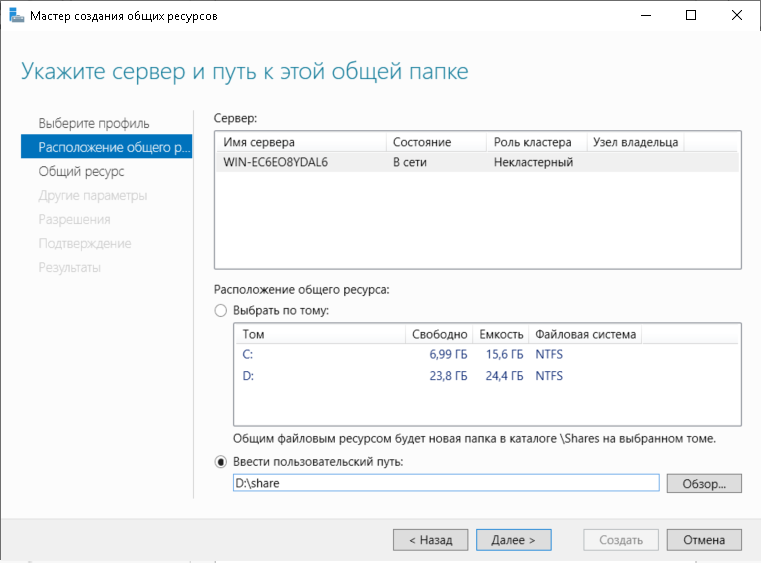Sort by 'Имя сервера' column header
This screenshot has height=563, width=761.
click(x=301, y=142)
